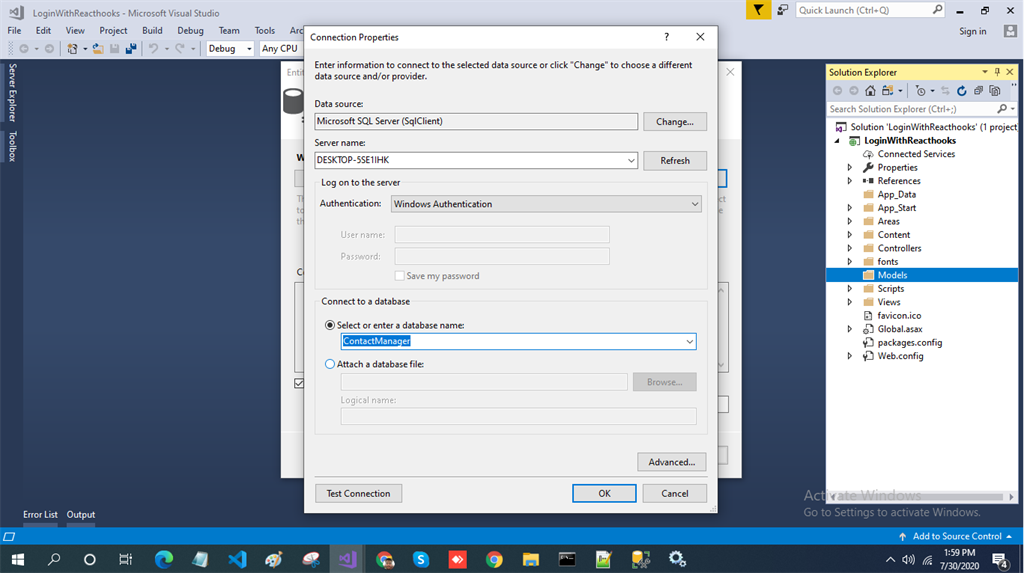Viewport: 1024px width, 573px height.
Task: Open the Server name dropdown
Action: click(x=631, y=160)
